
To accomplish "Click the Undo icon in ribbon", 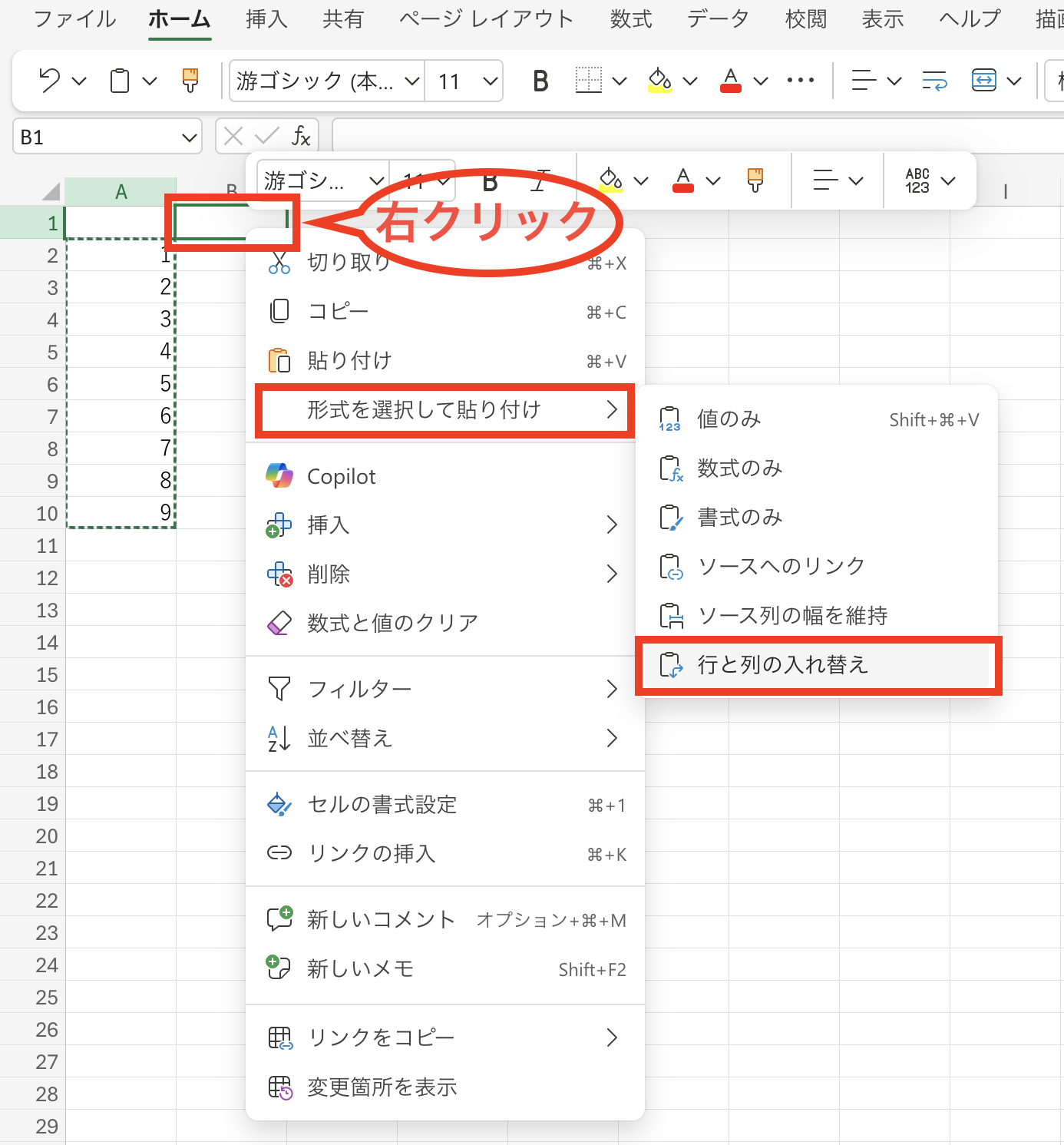I will (50, 81).
